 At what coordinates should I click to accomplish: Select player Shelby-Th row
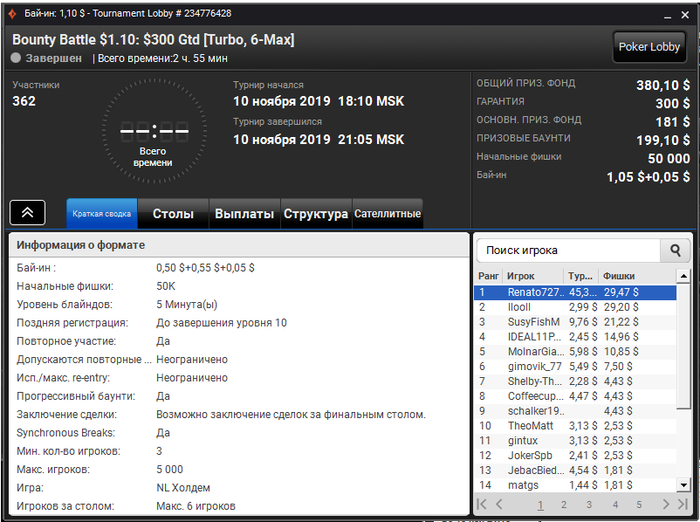(x=575, y=381)
